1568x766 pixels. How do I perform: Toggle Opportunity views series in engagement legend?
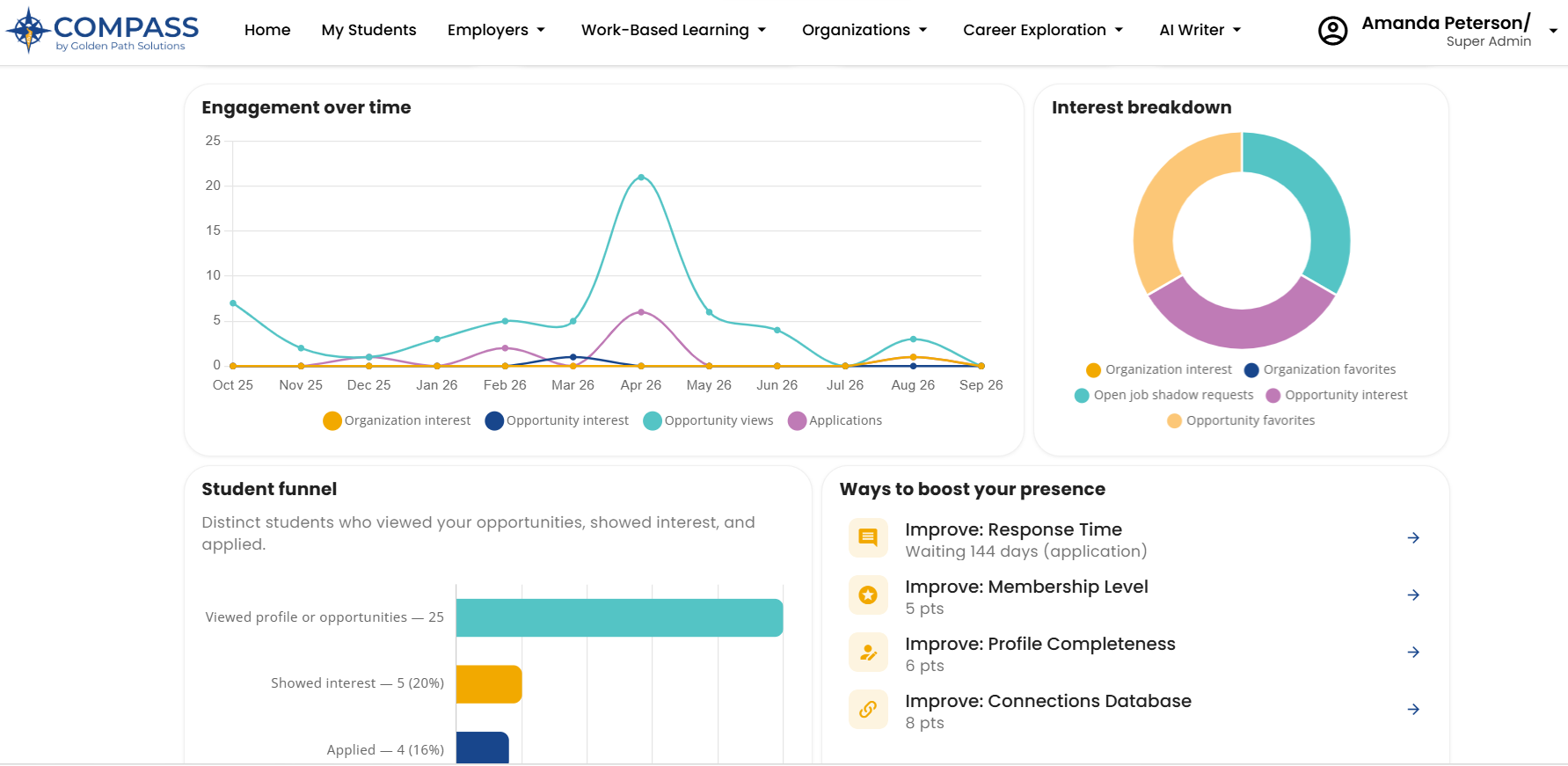(x=708, y=421)
